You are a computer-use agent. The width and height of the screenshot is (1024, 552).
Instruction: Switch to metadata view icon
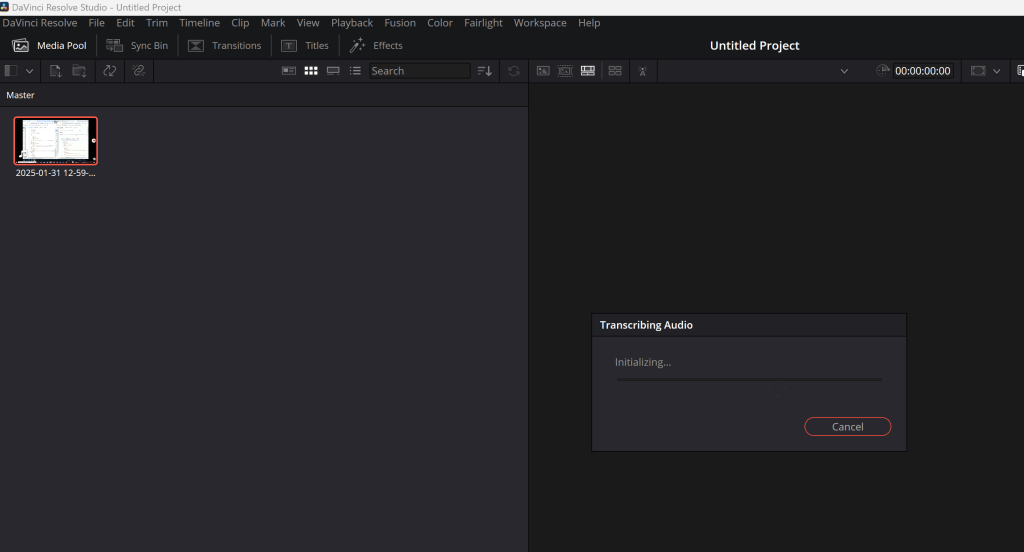coord(289,71)
